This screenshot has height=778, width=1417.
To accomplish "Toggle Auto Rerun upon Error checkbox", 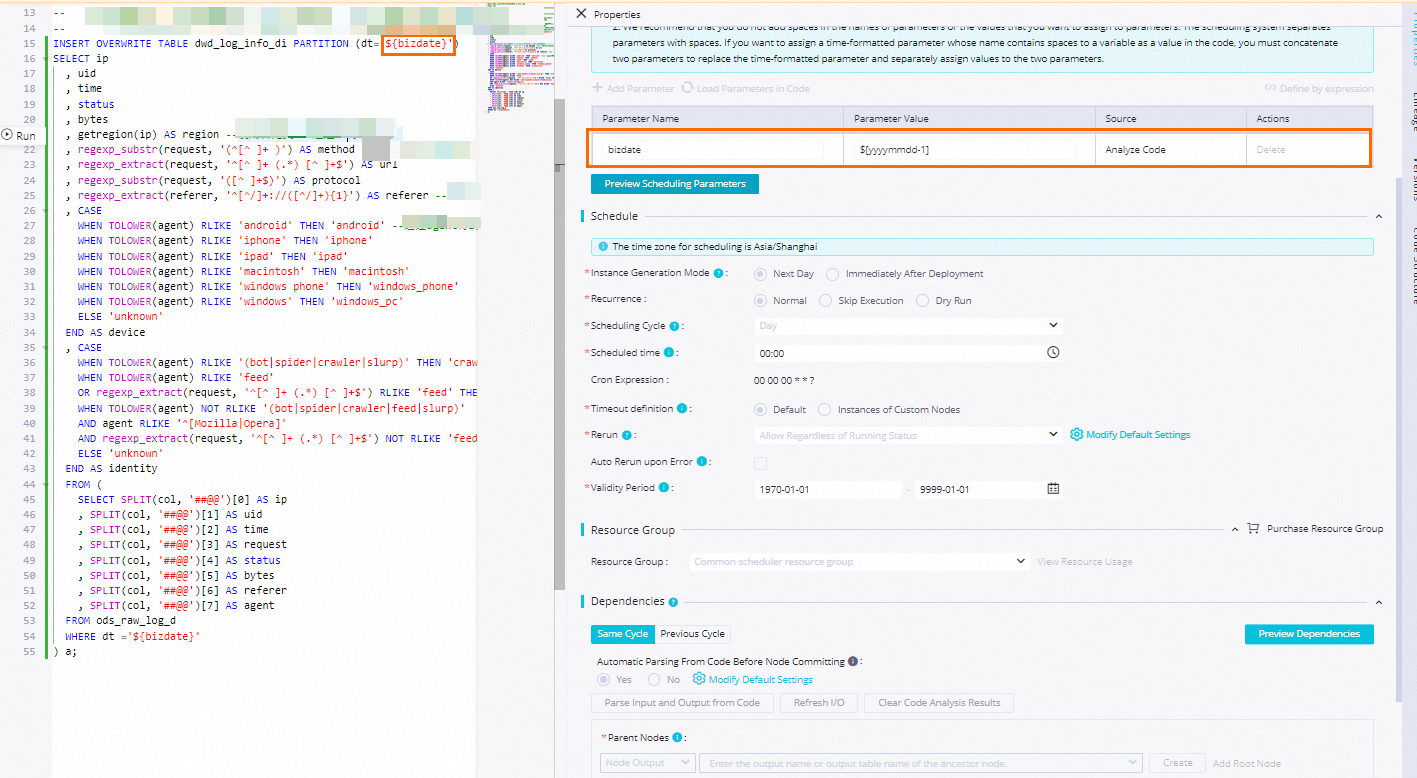I will [760, 462].
